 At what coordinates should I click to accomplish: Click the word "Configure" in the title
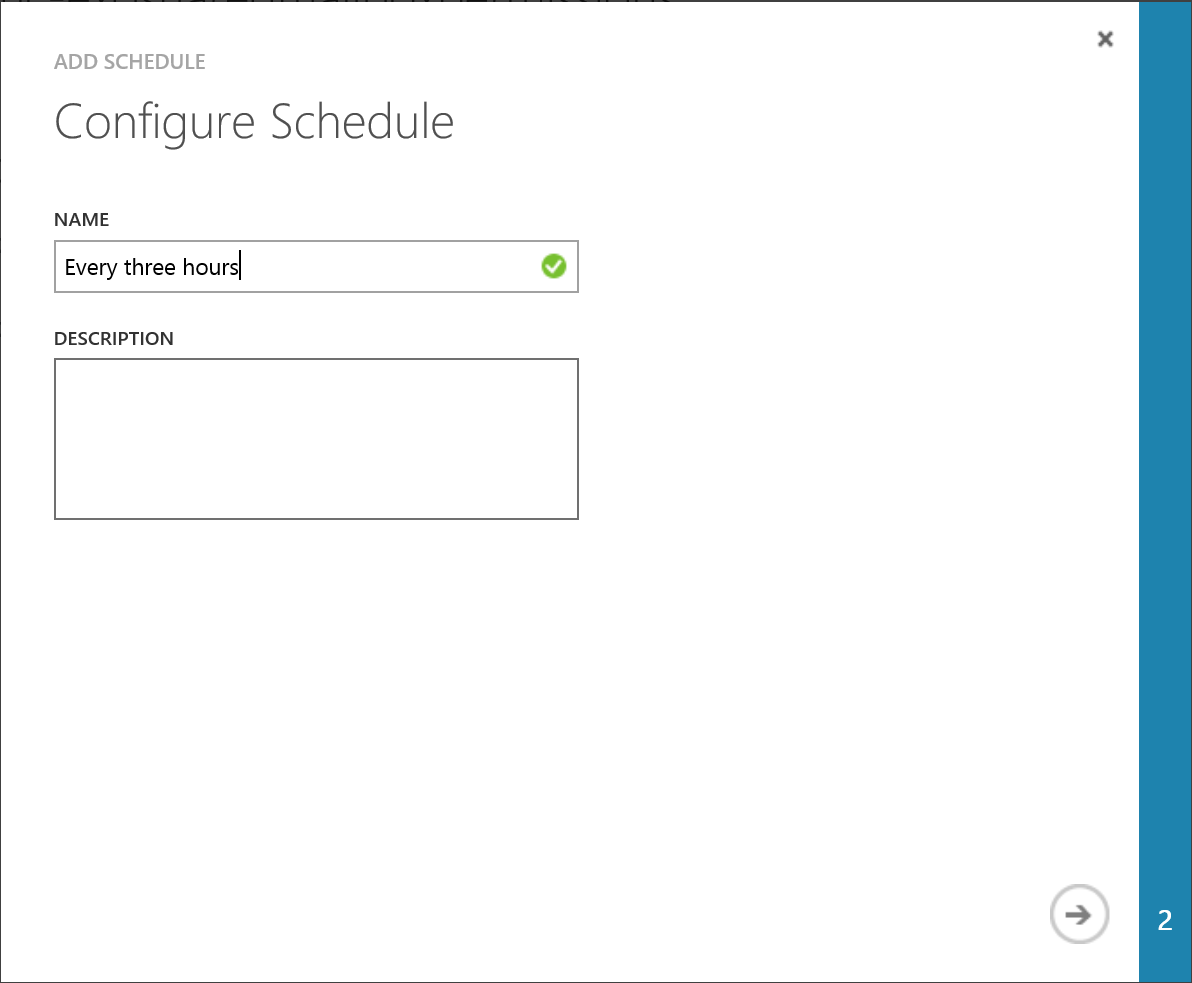point(156,122)
